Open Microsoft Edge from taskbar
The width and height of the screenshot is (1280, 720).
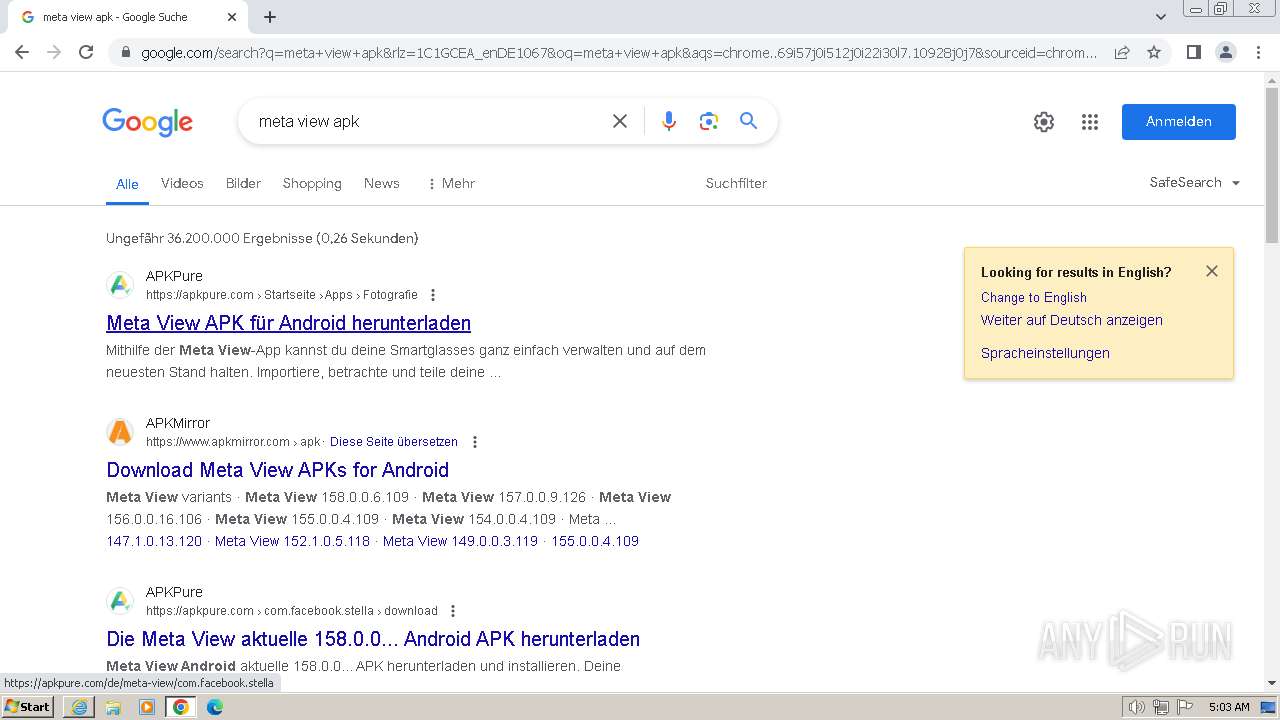coord(215,707)
